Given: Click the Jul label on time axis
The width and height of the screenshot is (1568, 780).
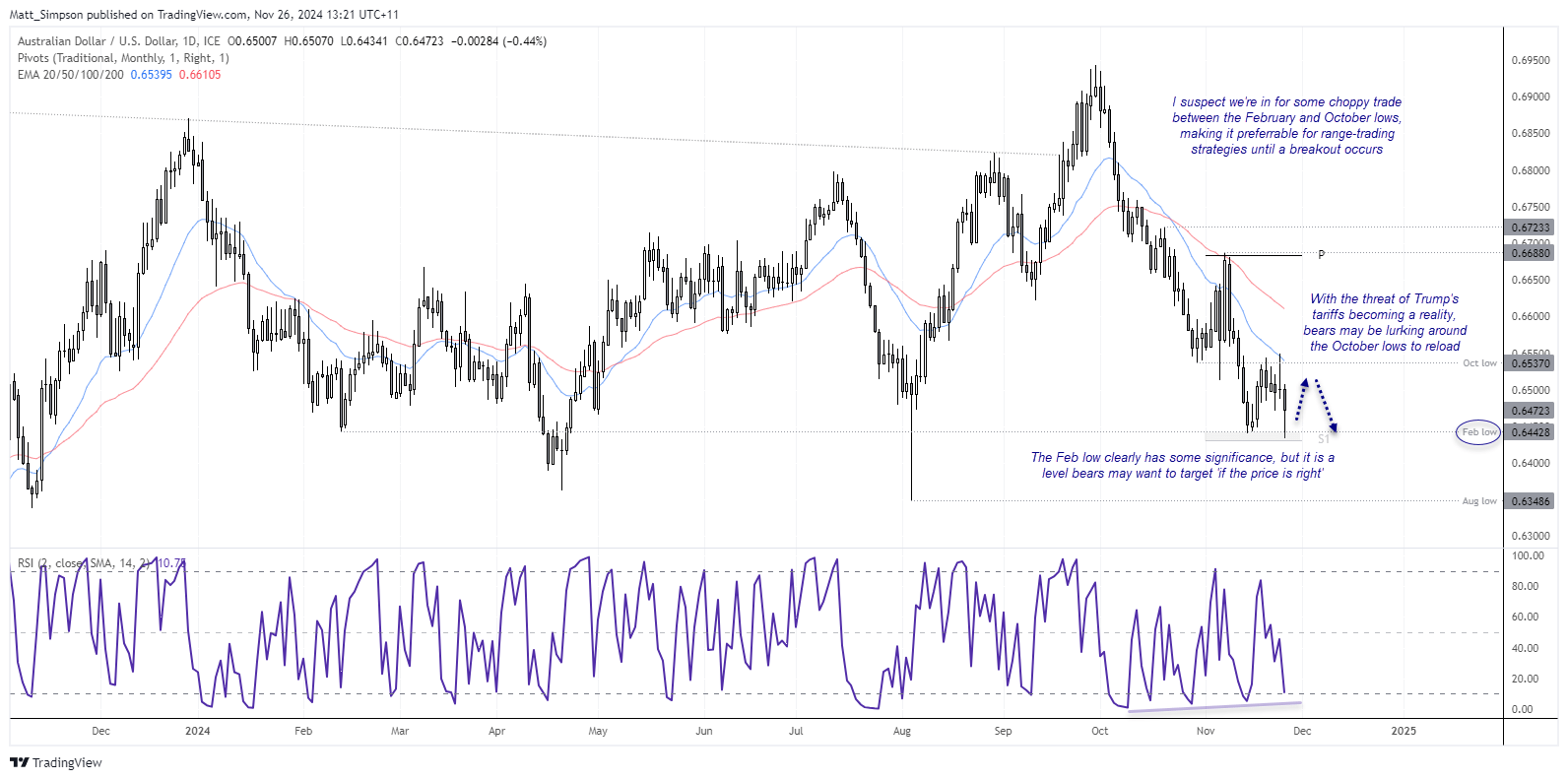Looking at the screenshot, I should point(796,731).
